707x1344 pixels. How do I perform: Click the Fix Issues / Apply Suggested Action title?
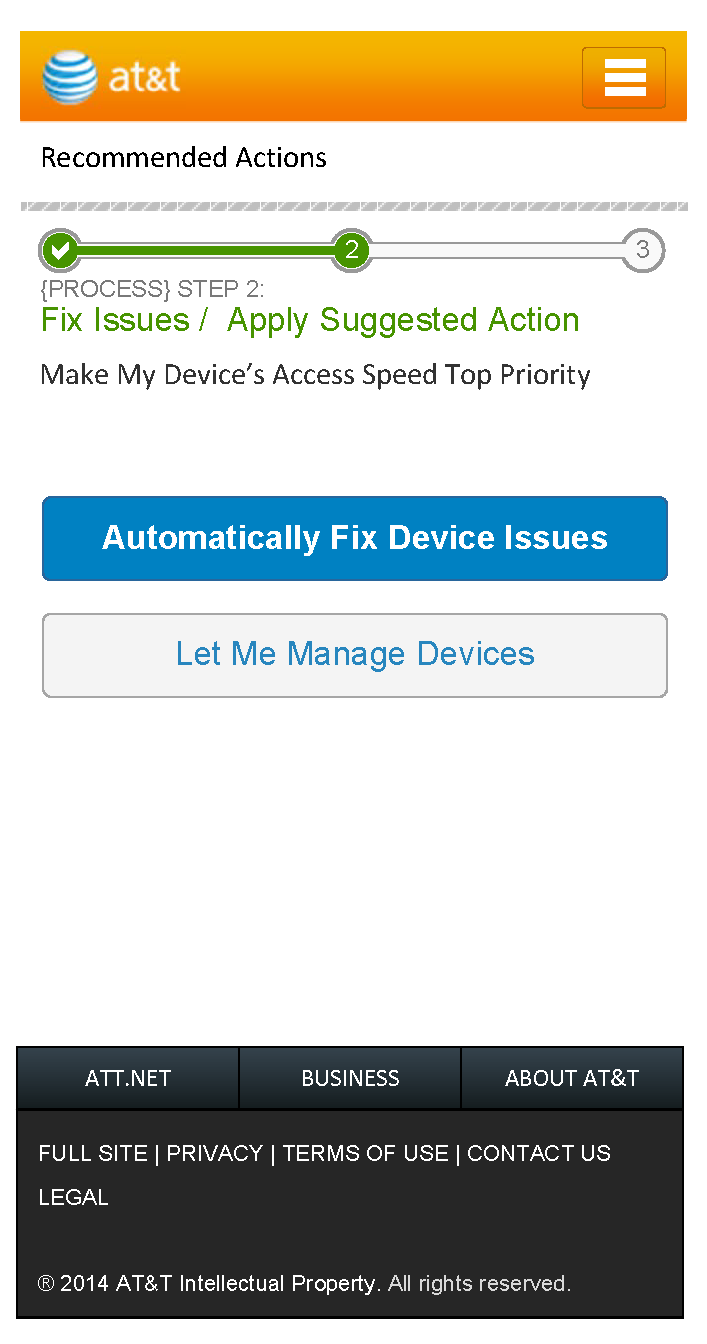310,320
